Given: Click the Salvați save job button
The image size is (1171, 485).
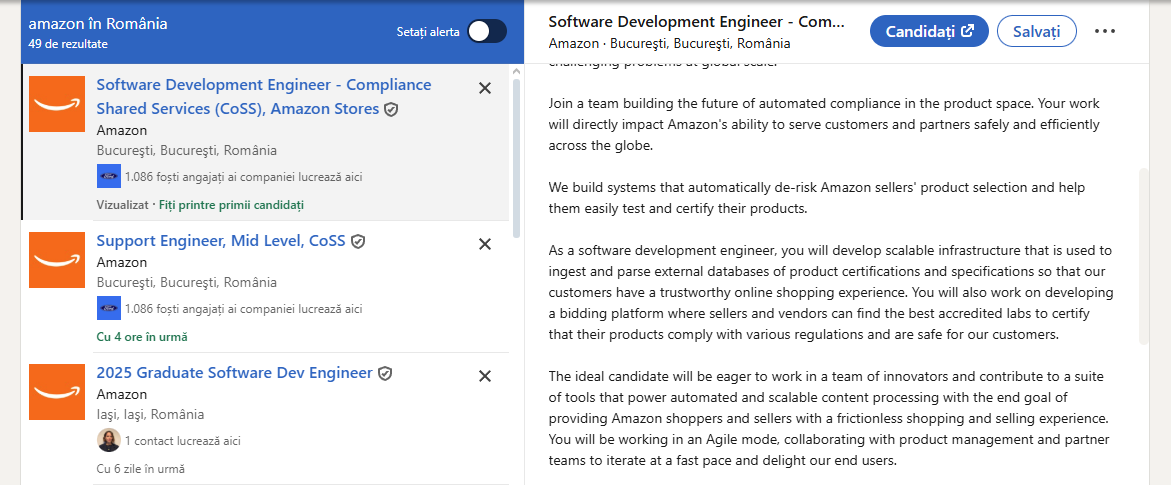Looking at the screenshot, I should click(1037, 31).
